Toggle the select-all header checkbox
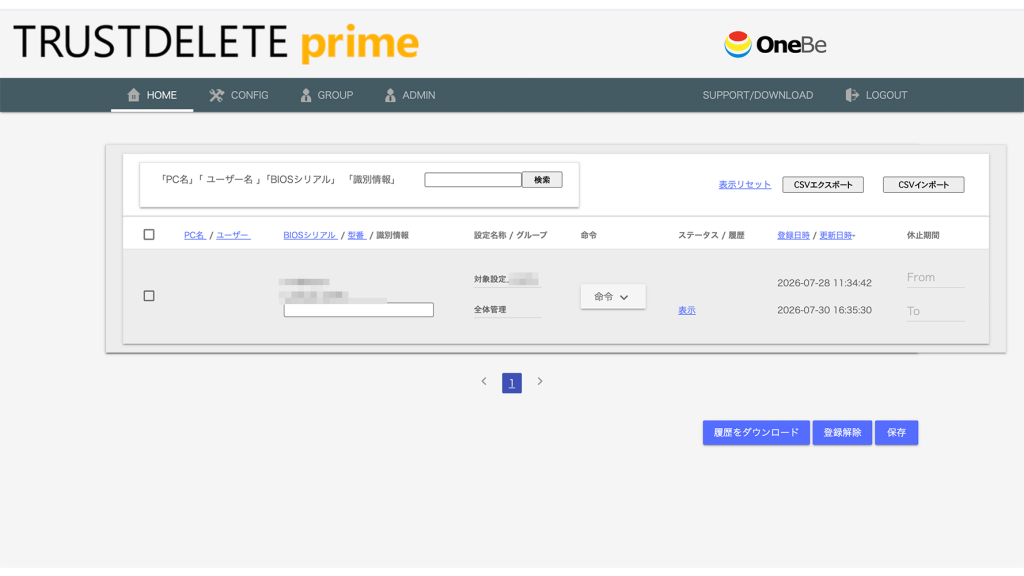 click(149, 234)
